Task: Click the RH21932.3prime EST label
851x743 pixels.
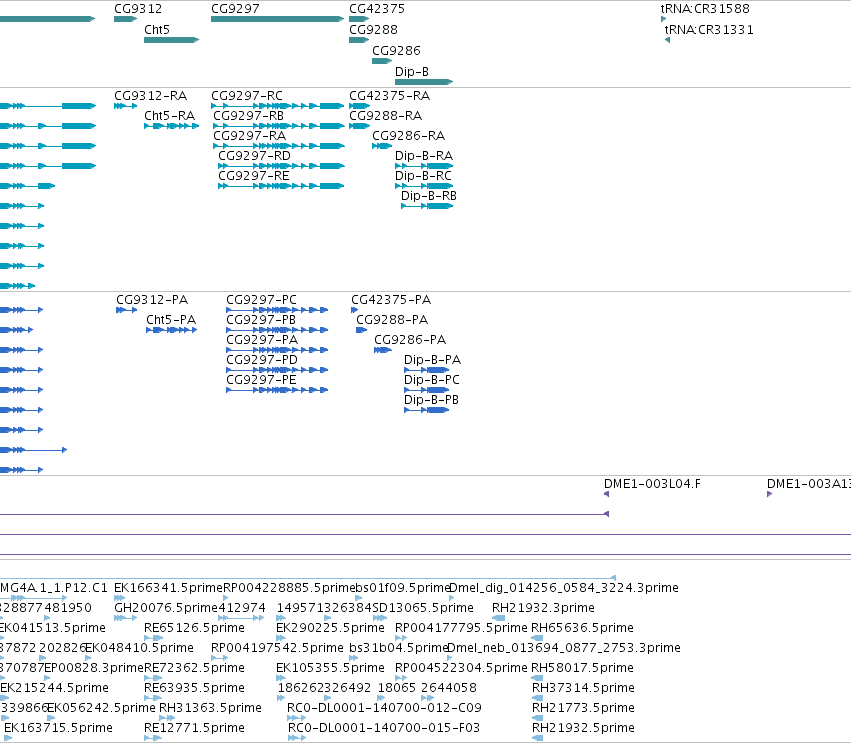Action: click(543, 608)
